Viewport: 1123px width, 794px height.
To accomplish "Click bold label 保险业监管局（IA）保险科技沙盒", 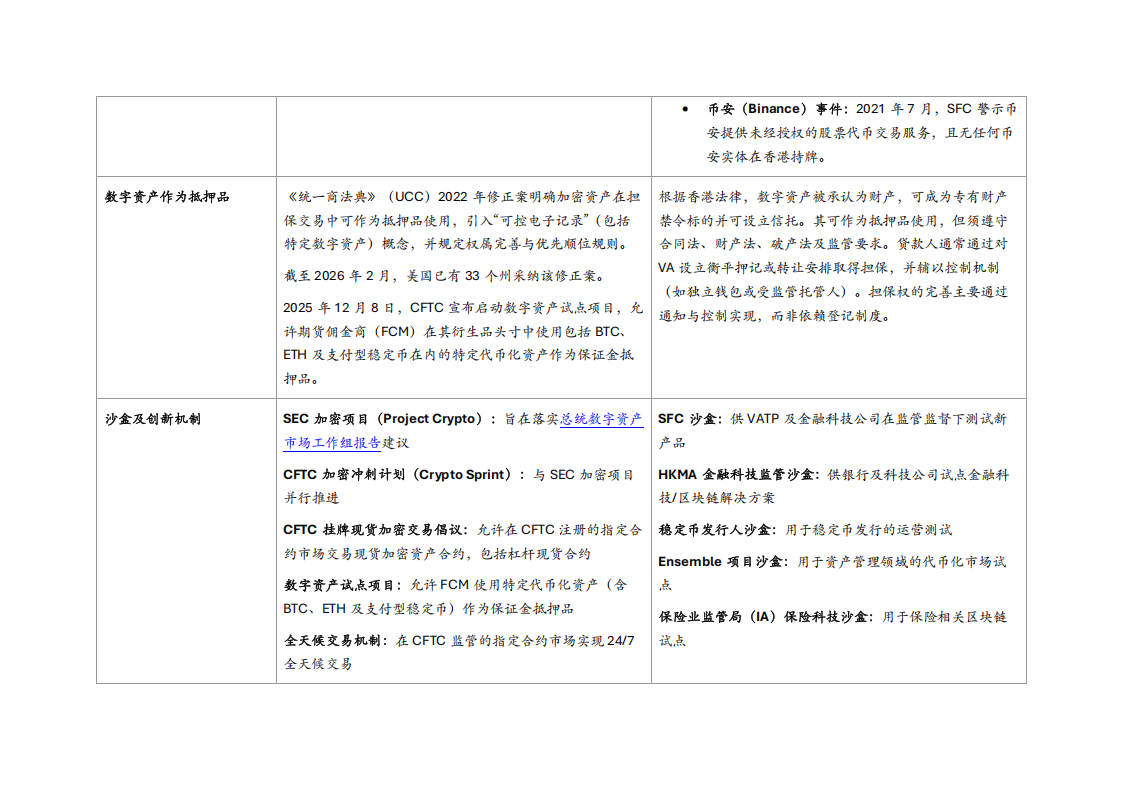I will 762,617.
